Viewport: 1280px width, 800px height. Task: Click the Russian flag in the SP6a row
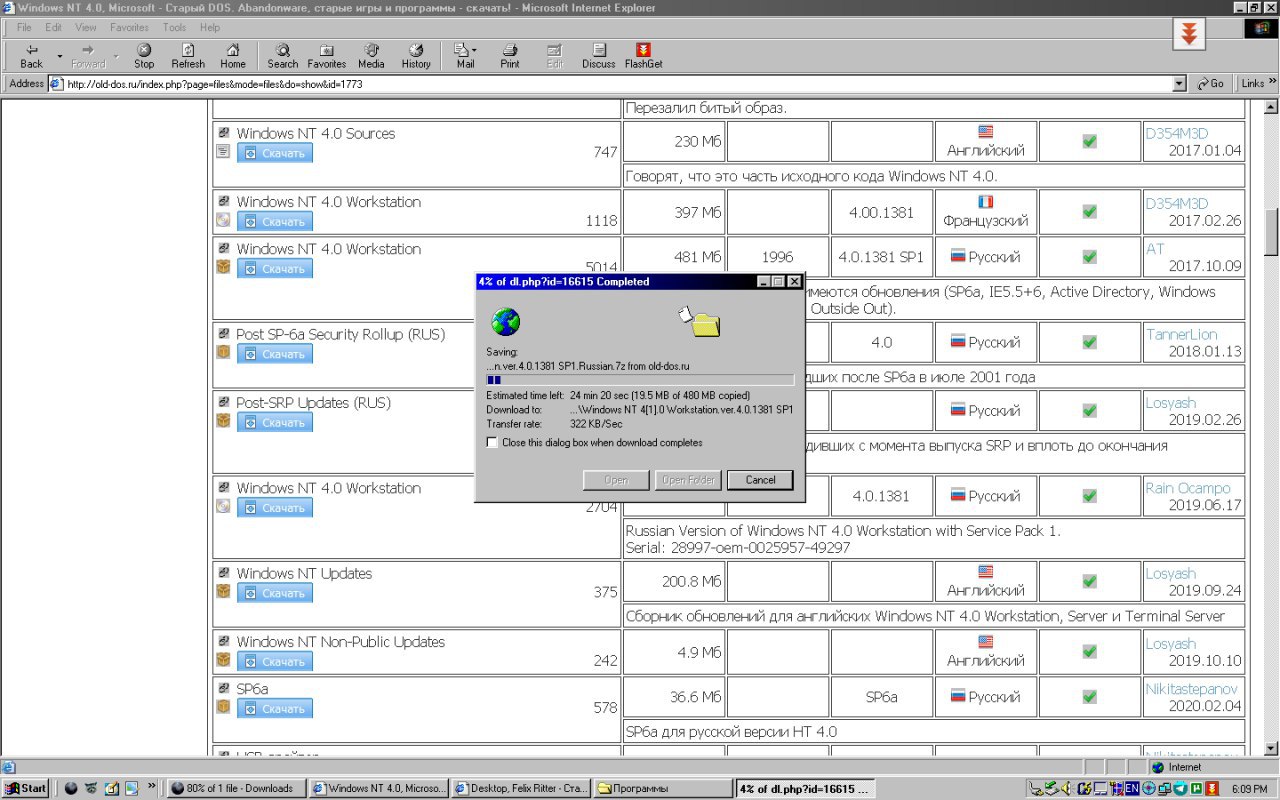[x=957, y=696]
